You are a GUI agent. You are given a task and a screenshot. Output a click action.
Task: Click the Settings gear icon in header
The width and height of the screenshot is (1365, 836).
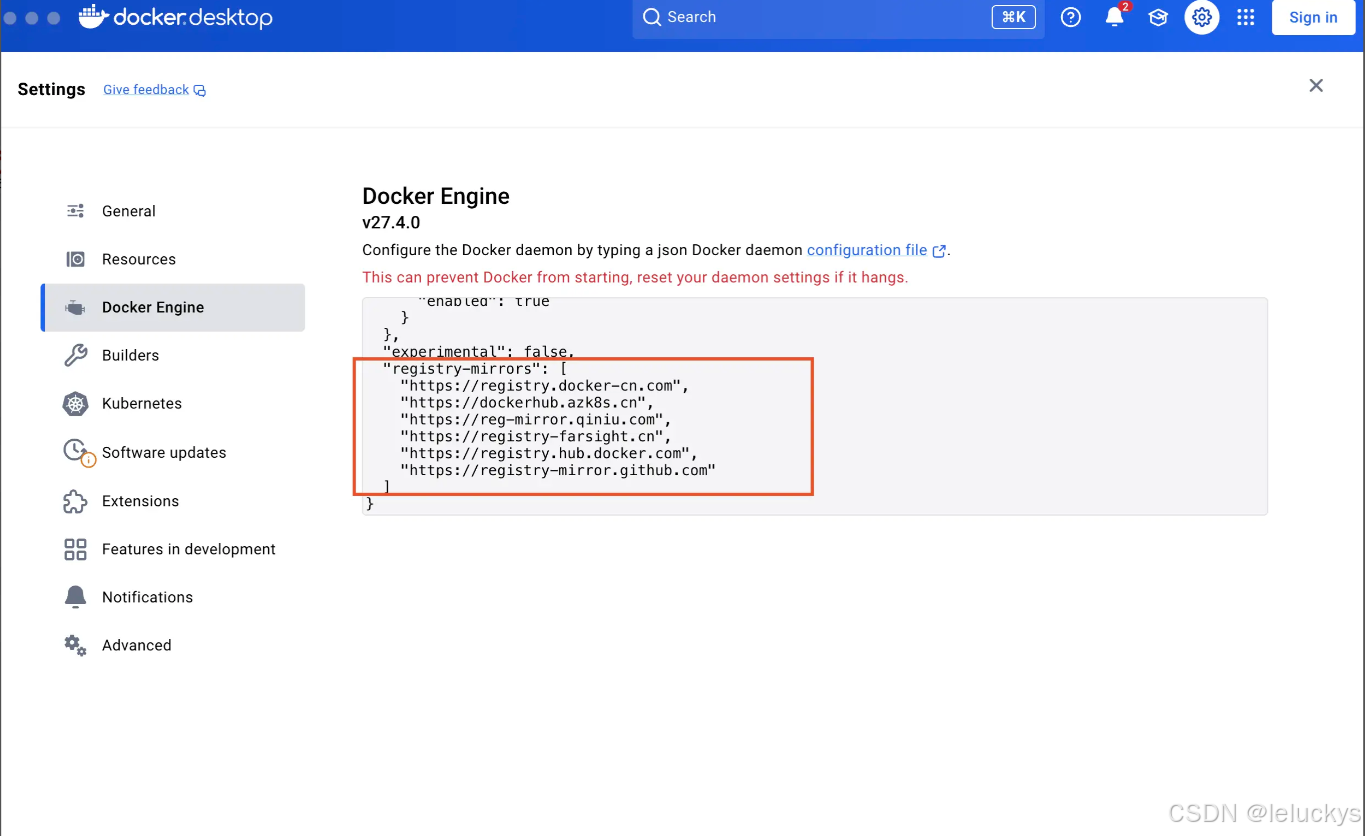[x=1202, y=17]
